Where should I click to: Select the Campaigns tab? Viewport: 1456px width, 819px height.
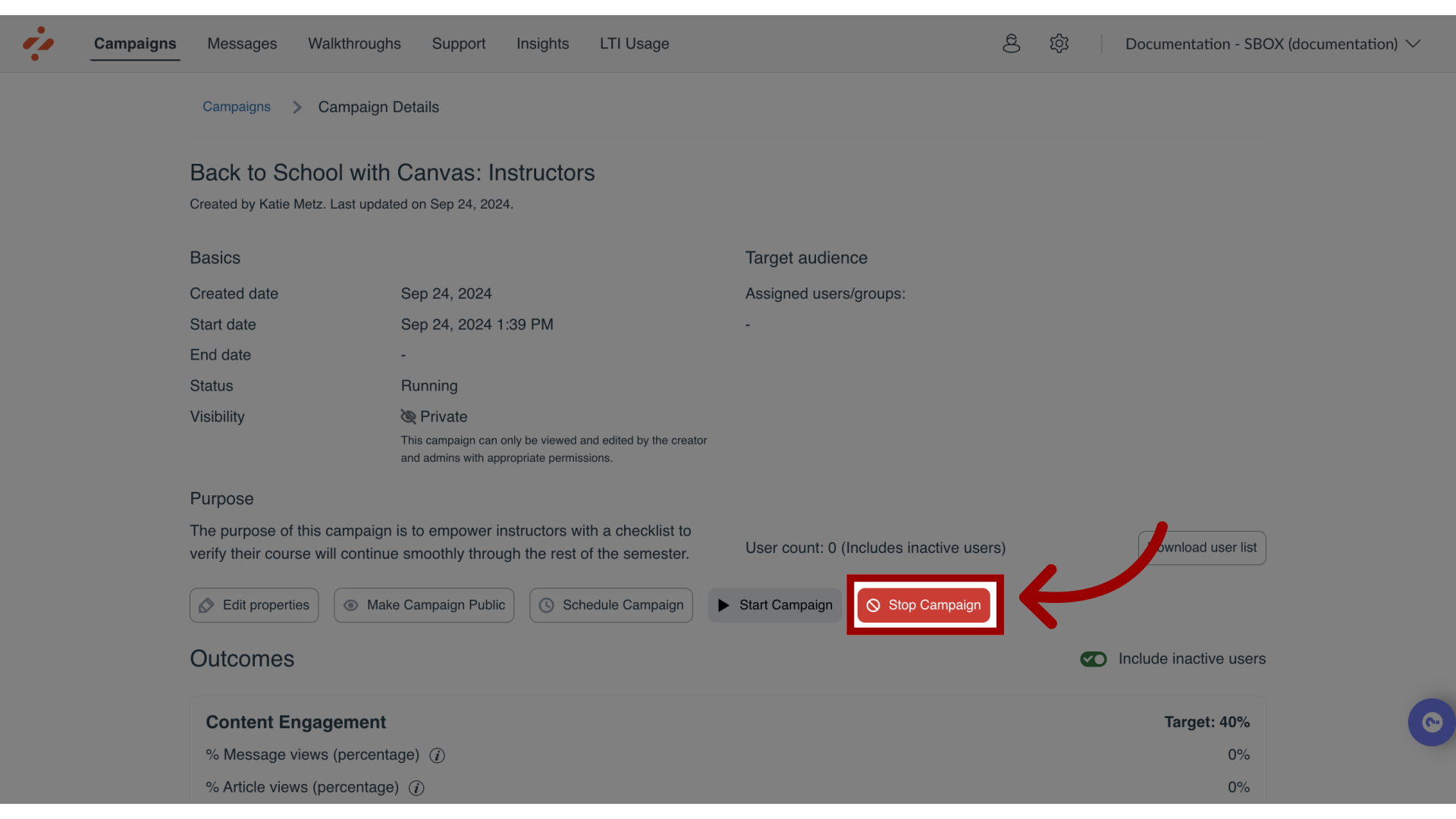click(x=135, y=44)
